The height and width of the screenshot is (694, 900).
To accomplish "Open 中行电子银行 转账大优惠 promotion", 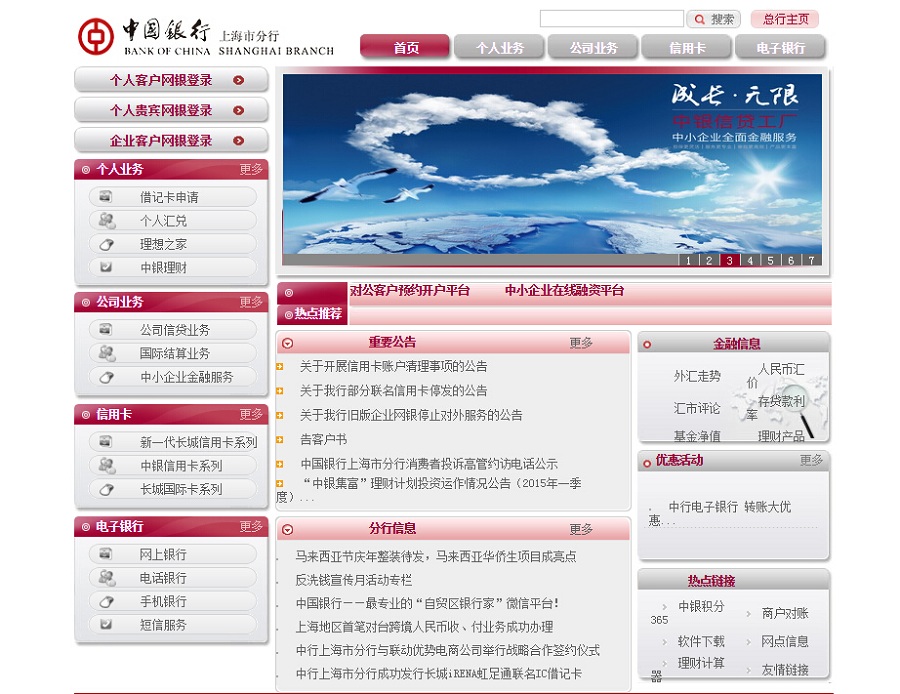I will pos(720,514).
